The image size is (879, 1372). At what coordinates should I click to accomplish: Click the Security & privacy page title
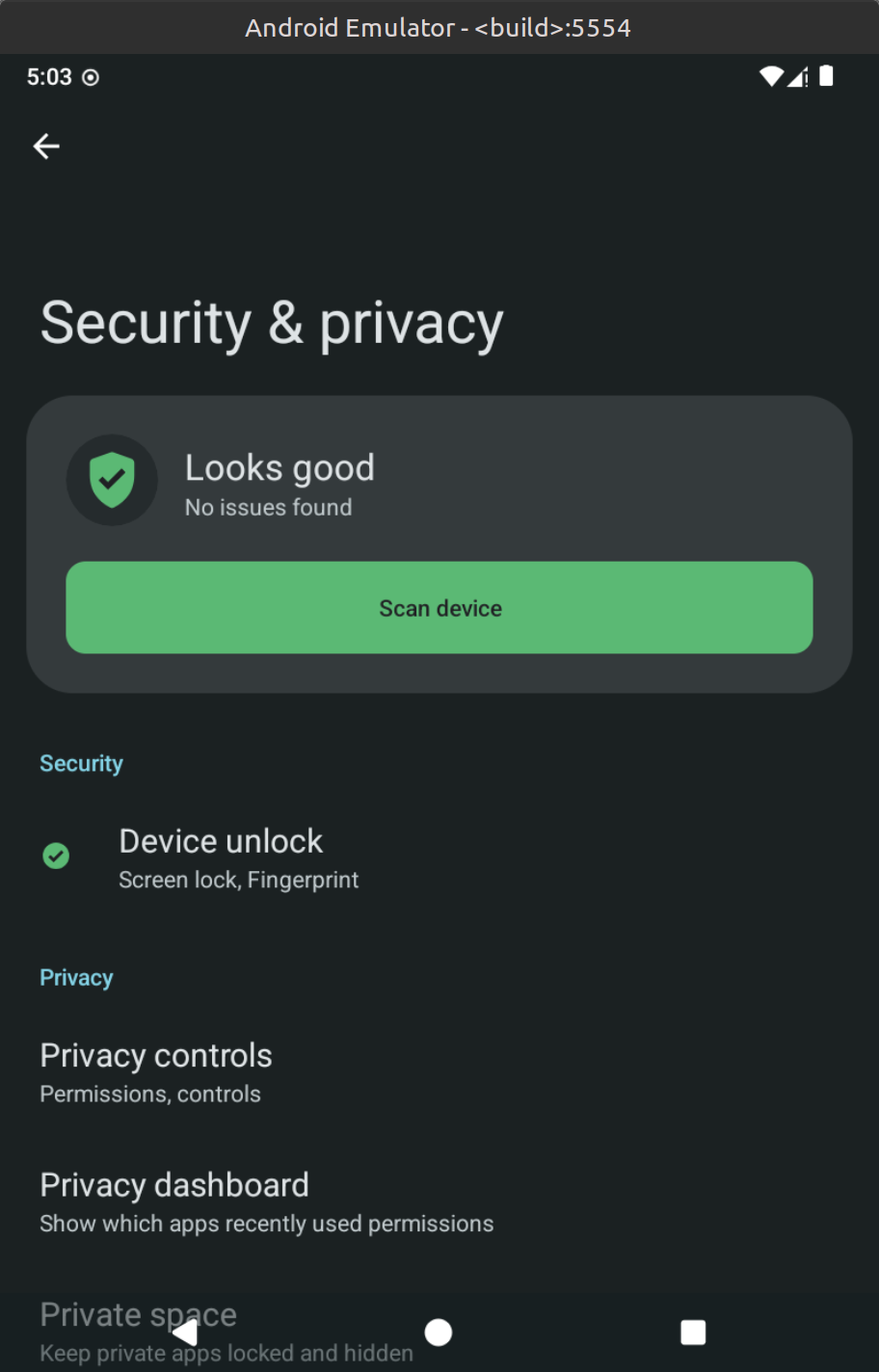(272, 324)
